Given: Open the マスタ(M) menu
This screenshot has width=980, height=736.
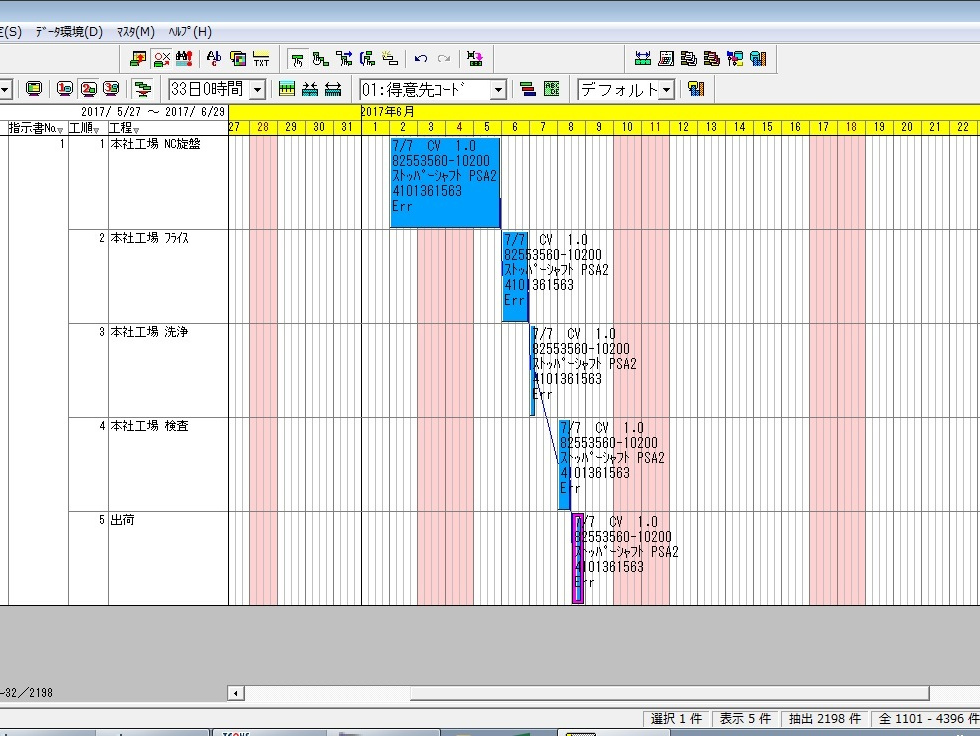Looking at the screenshot, I should 135,32.
